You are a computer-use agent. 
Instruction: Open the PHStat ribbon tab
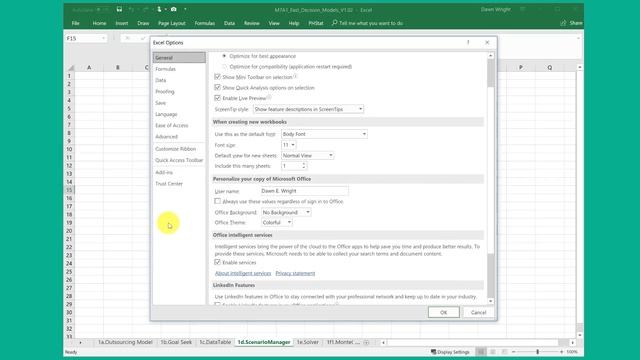tap(316, 23)
